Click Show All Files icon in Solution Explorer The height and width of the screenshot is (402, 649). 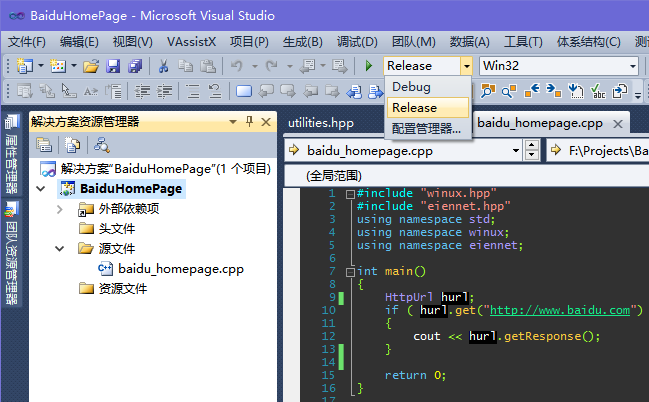pyautogui.click(x=72, y=145)
